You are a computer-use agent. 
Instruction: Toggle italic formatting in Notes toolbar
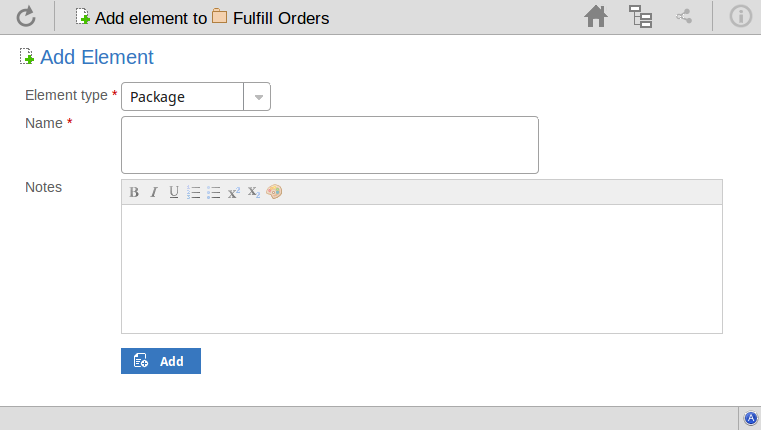pos(154,192)
